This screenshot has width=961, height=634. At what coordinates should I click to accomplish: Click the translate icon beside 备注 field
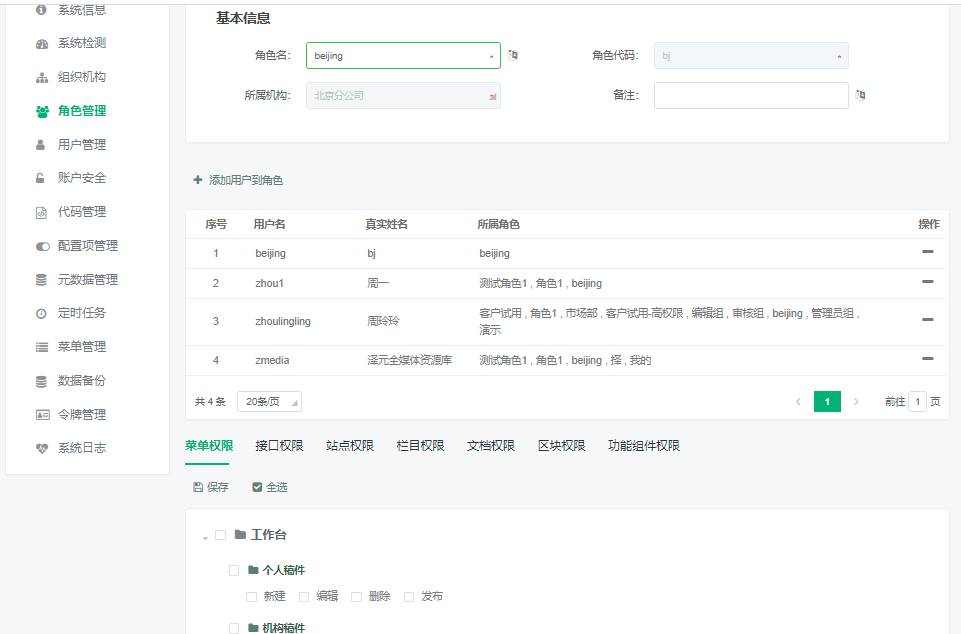(860, 95)
